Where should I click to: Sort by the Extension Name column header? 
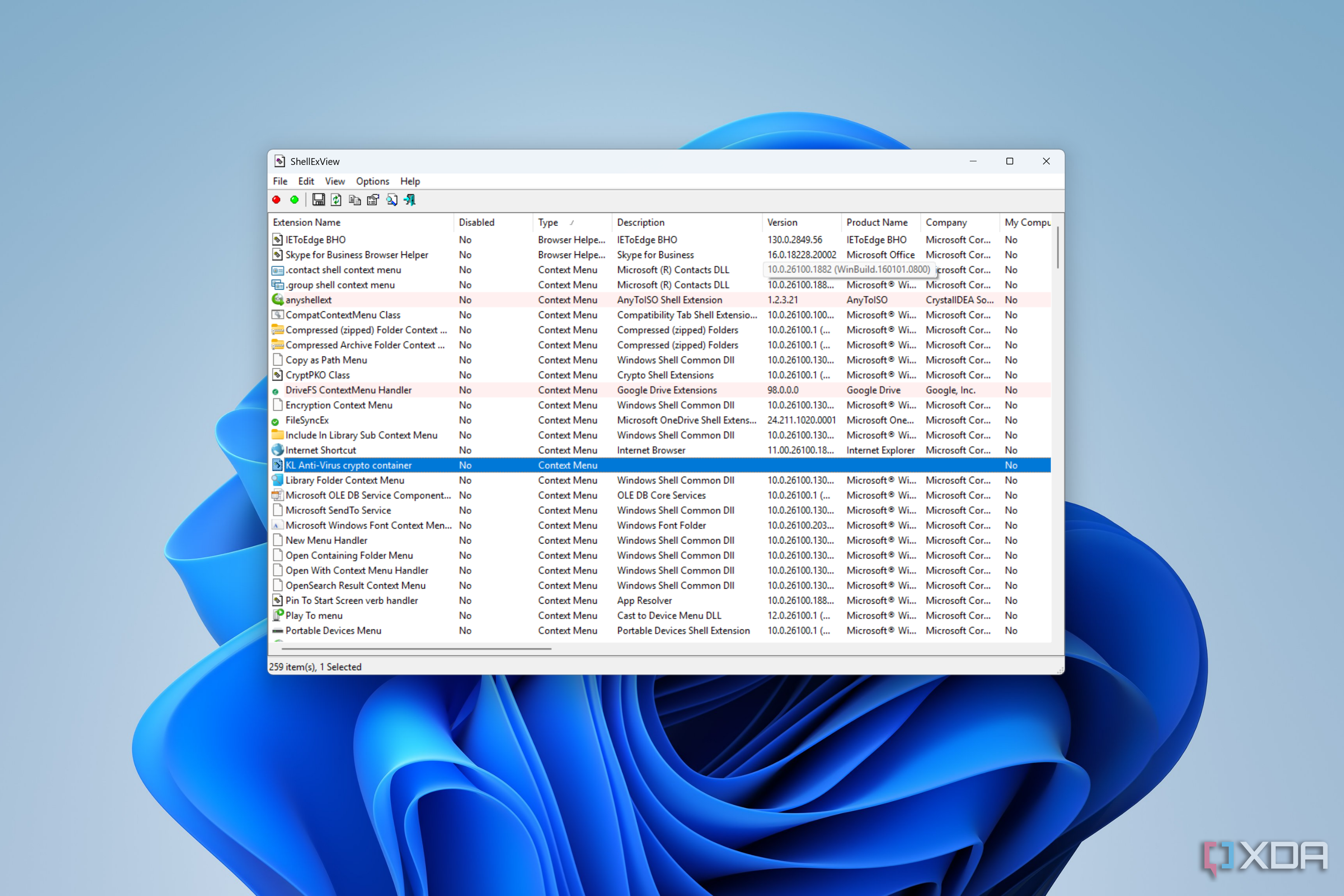point(307,222)
